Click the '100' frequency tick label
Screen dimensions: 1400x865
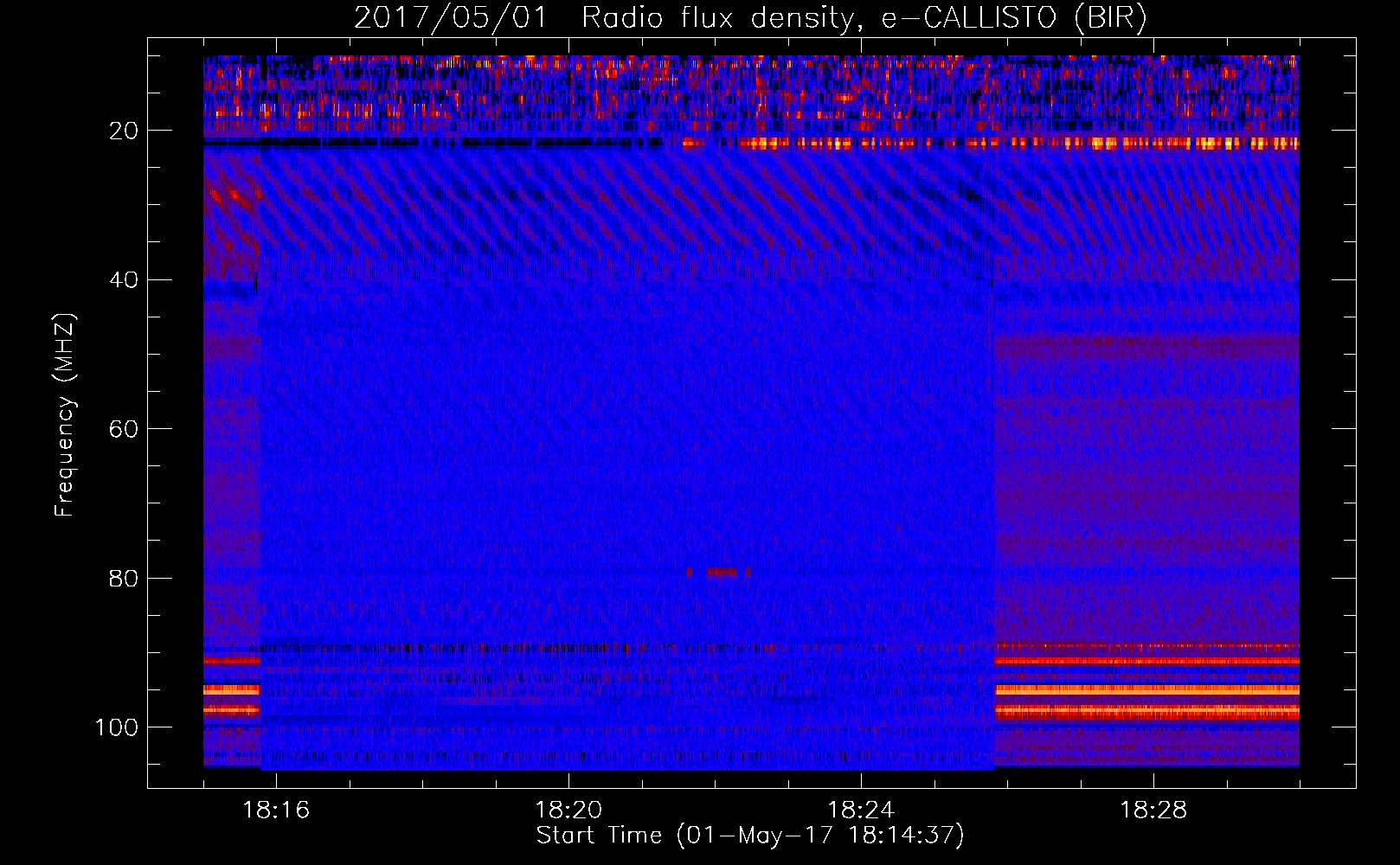click(117, 727)
